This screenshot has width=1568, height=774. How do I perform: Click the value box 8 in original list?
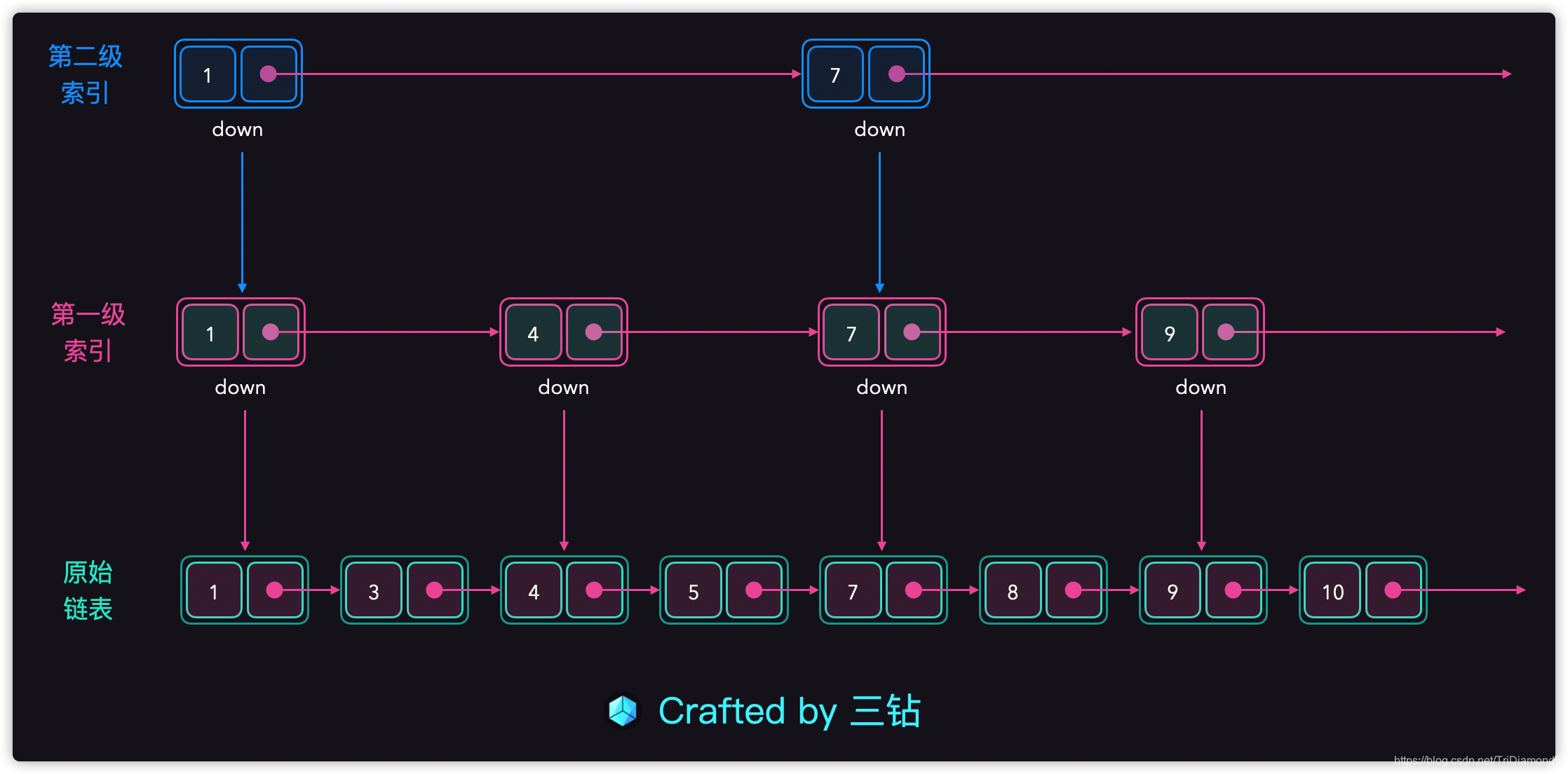(x=1012, y=592)
